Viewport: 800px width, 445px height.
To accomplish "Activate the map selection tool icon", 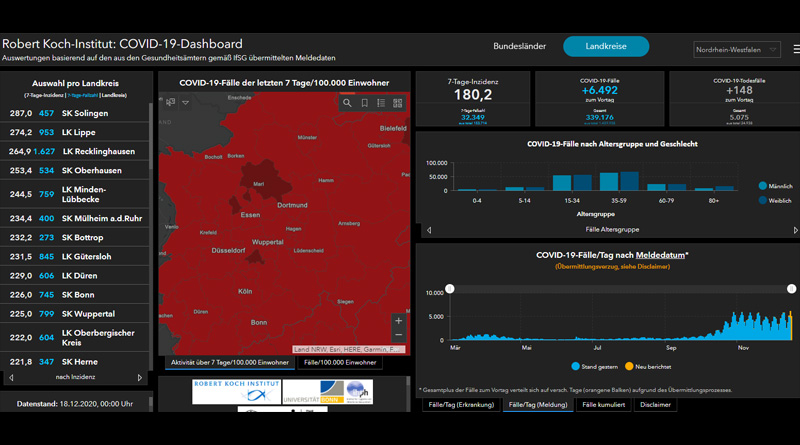I will tap(170, 102).
